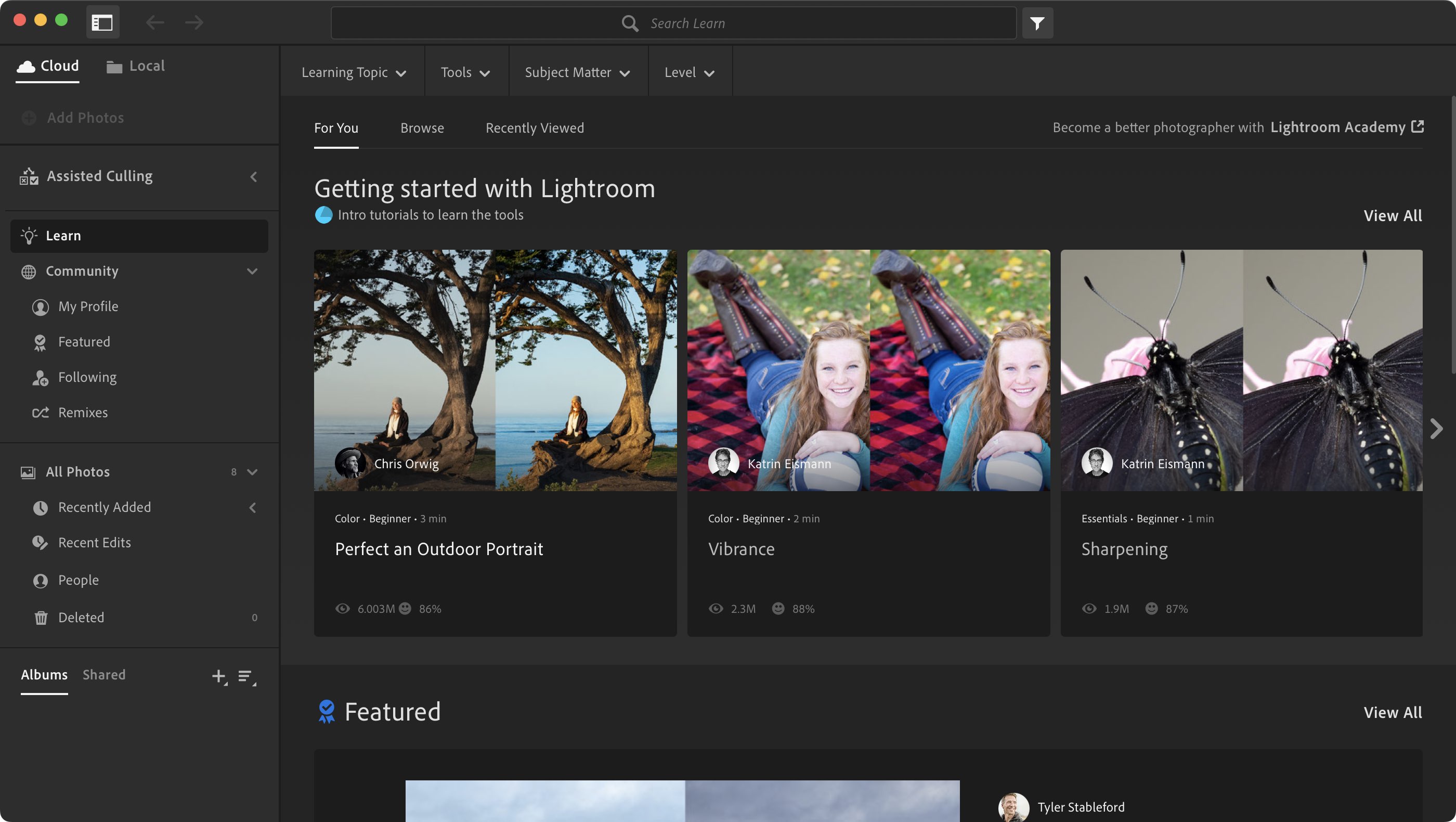This screenshot has width=1456, height=822.
Task: Open the Level dropdown
Action: 689,72
